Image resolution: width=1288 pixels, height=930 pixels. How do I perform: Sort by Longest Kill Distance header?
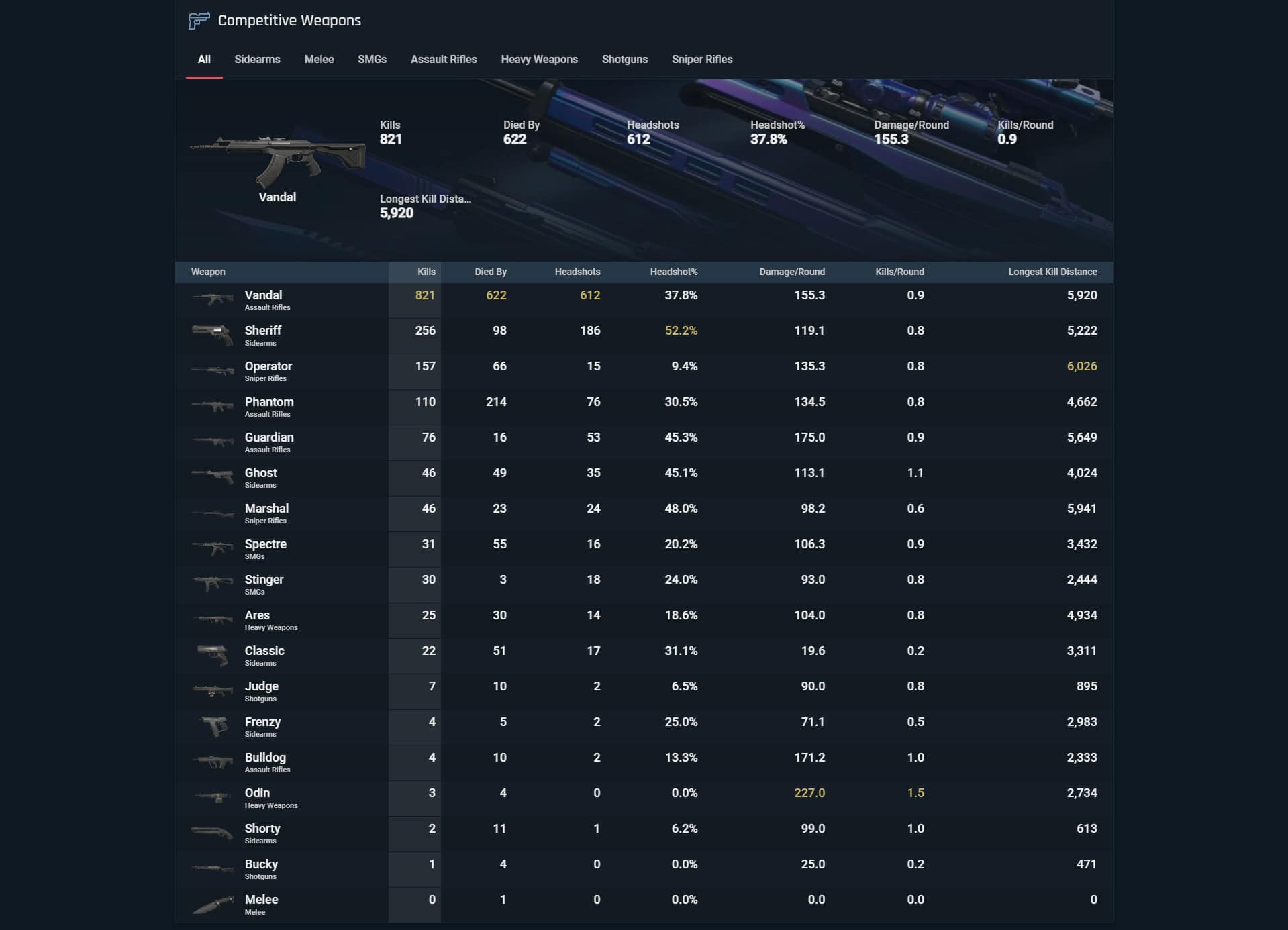pyautogui.click(x=1052, y=272)
